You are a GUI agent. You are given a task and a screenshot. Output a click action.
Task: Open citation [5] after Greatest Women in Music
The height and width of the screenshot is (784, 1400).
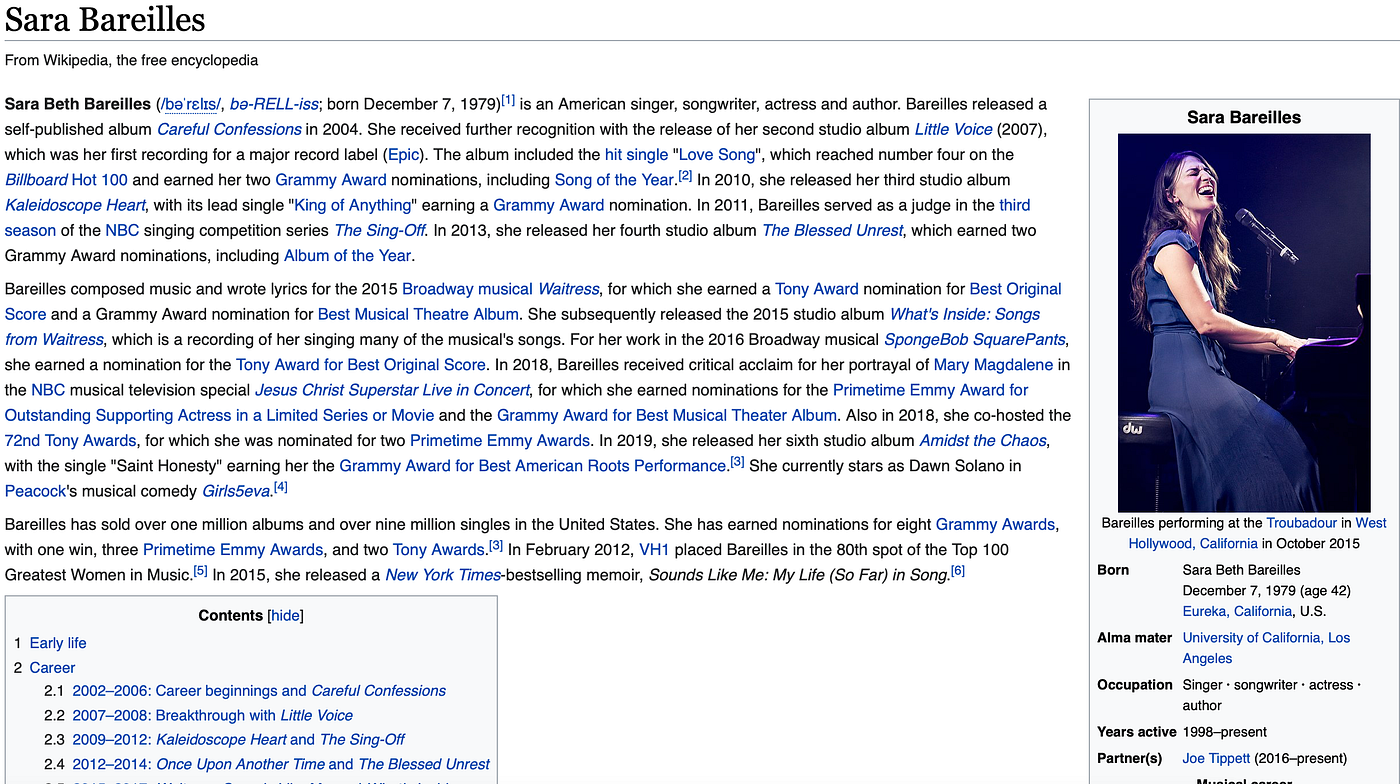[201, 570]
